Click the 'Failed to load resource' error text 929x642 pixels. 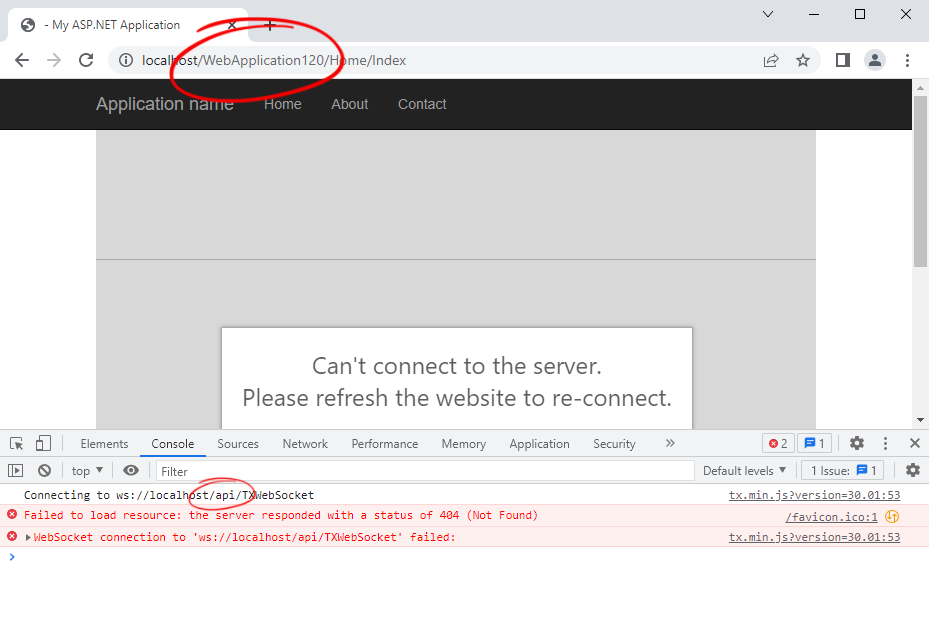tap(281, 515)
